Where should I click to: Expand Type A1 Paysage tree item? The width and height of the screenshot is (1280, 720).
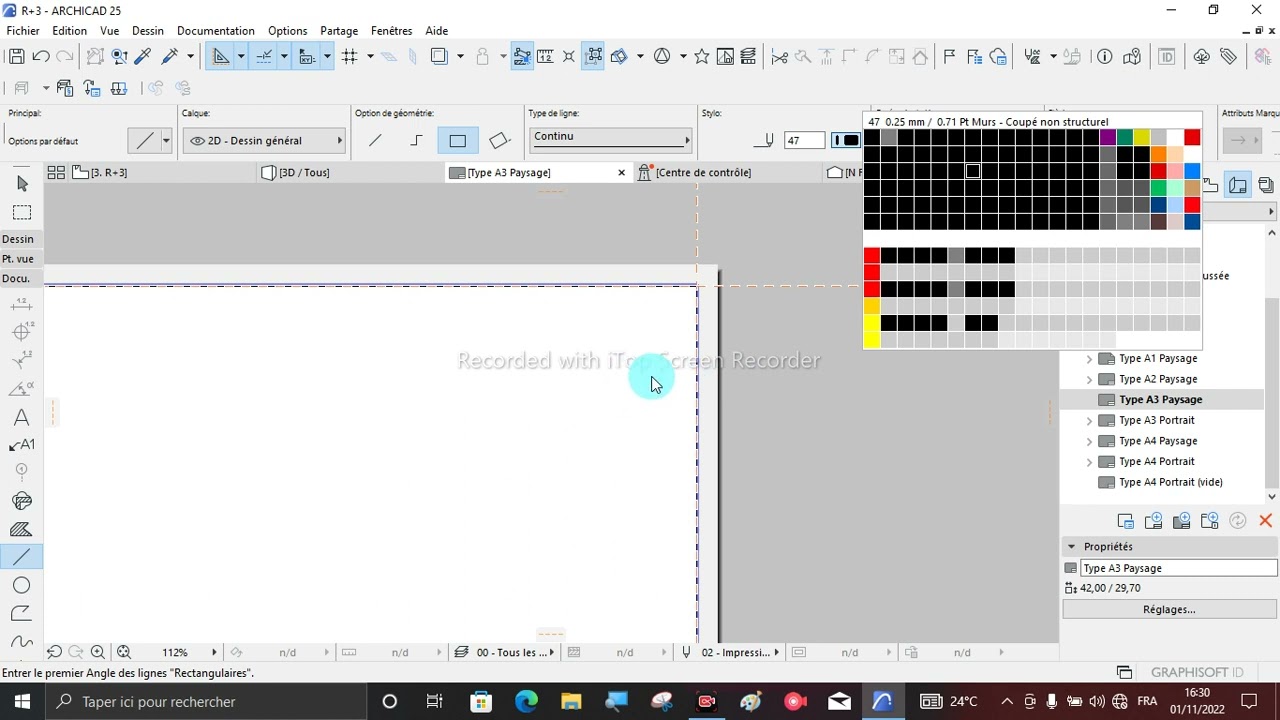coord(1089,359)
